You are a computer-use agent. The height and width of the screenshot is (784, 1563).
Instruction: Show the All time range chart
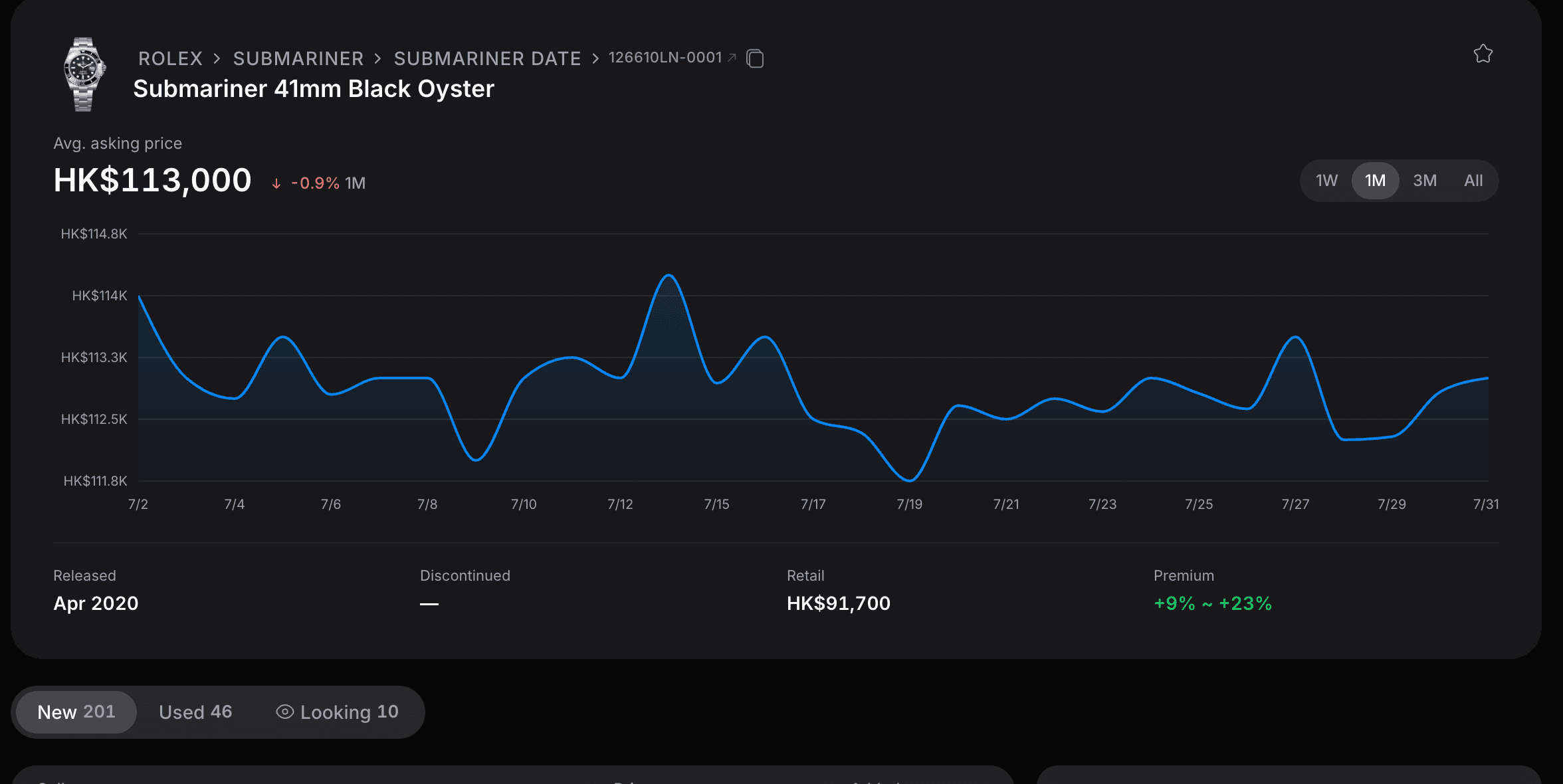point(1473,181)
